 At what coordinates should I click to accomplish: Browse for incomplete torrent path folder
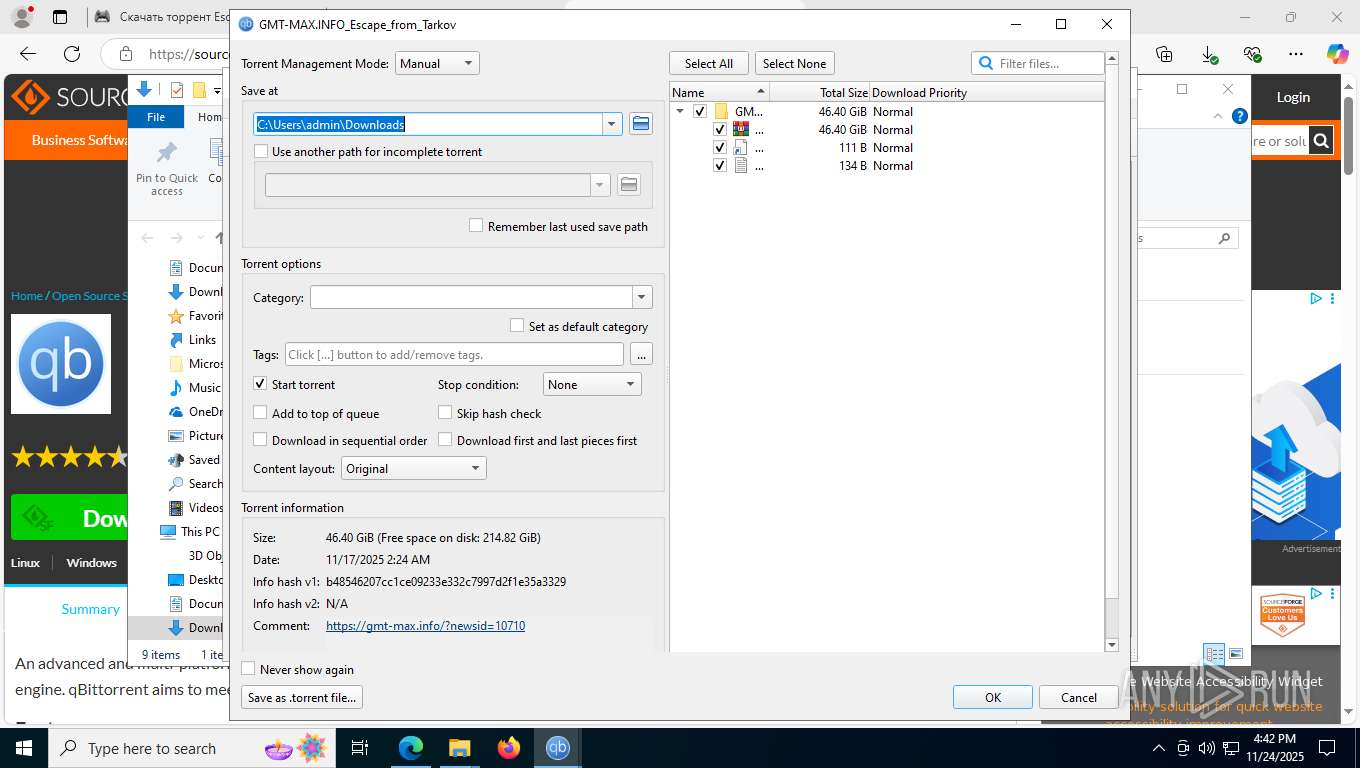pos(629,185)
